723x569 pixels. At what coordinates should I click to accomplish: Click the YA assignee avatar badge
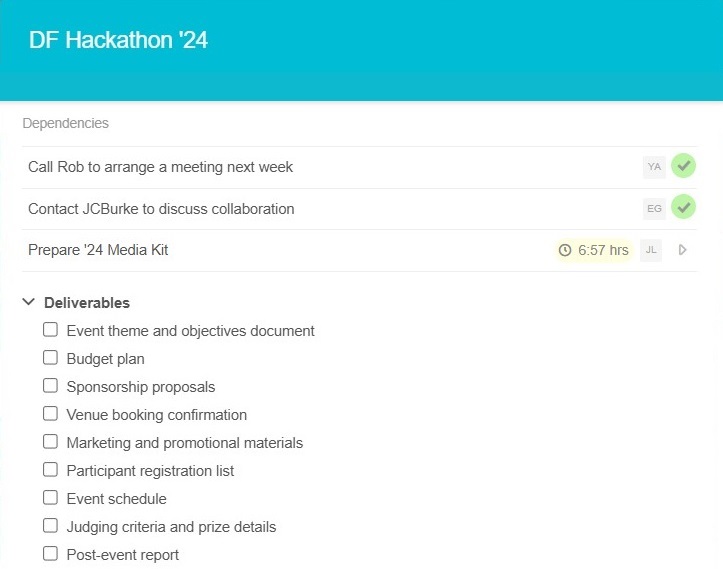tap(654, 167)
